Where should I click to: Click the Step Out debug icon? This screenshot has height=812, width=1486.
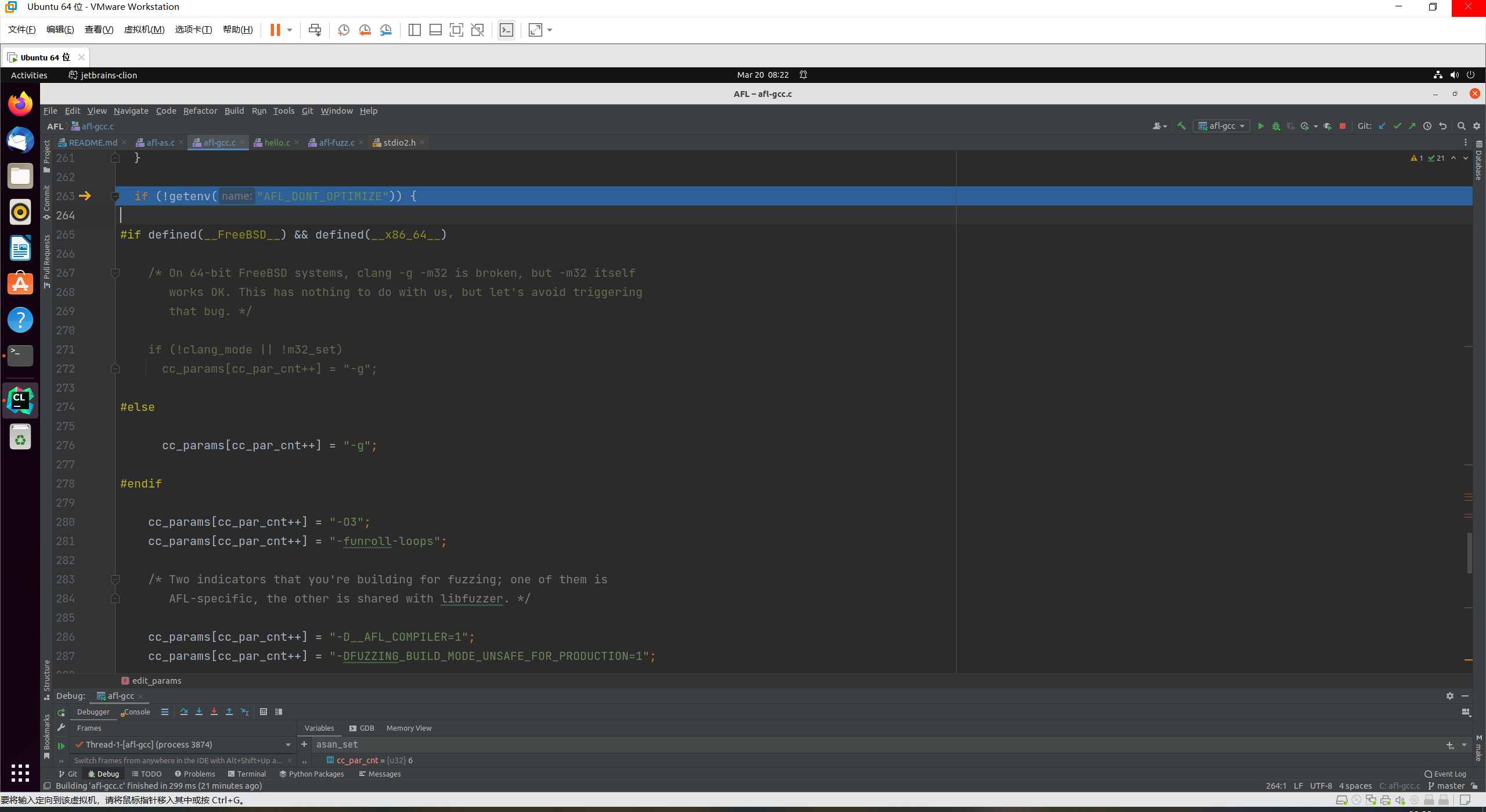coord(229,712)
